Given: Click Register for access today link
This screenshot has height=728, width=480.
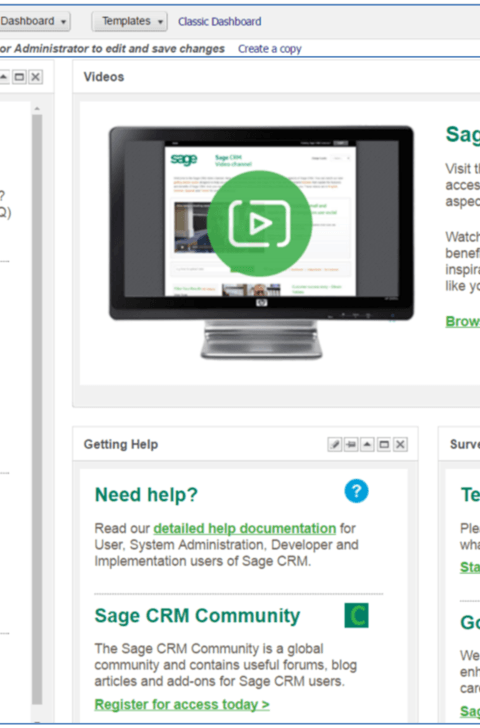Looking at the screenshot, I should (182, 704).
